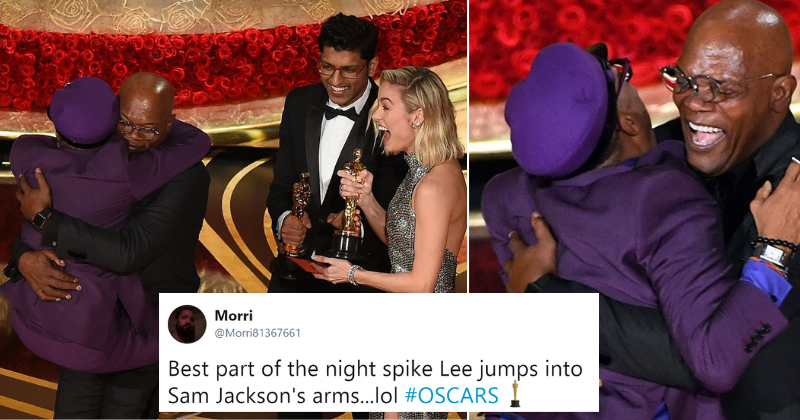Click the Oscar statuette emoji in the tweet

(515, 394)
